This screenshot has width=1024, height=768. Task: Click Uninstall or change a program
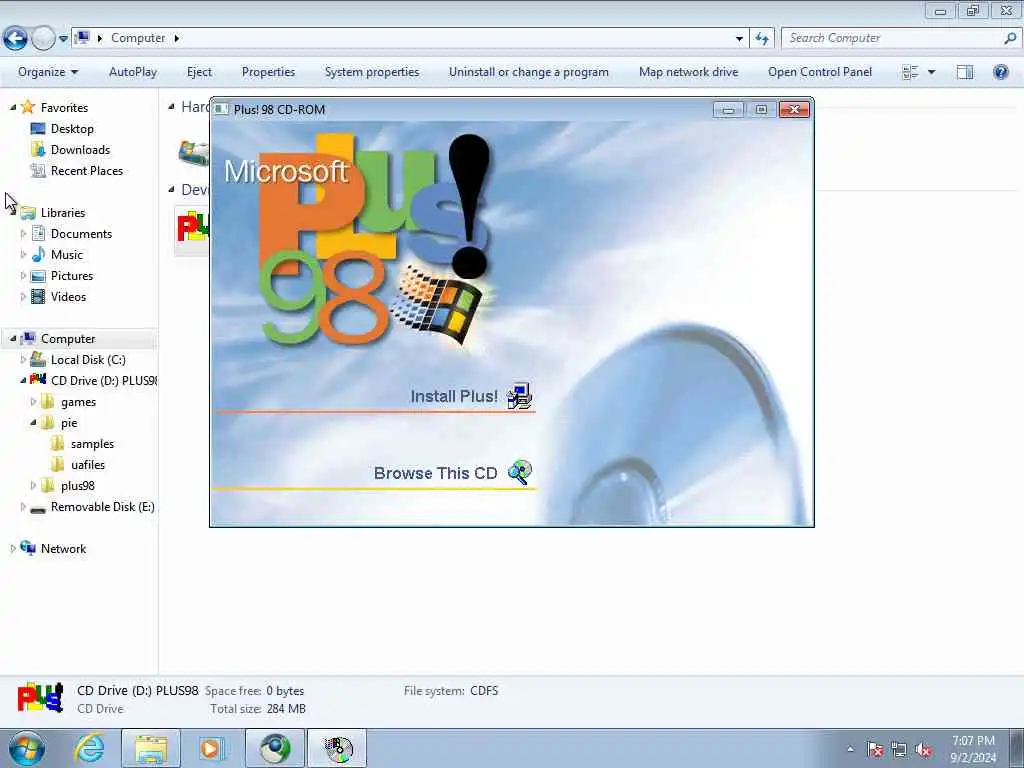pos(529,72)
